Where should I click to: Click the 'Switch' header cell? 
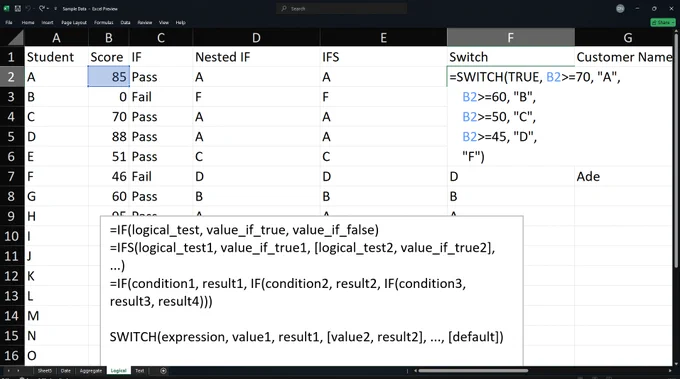pyautogui.click(x=510, y=57)
